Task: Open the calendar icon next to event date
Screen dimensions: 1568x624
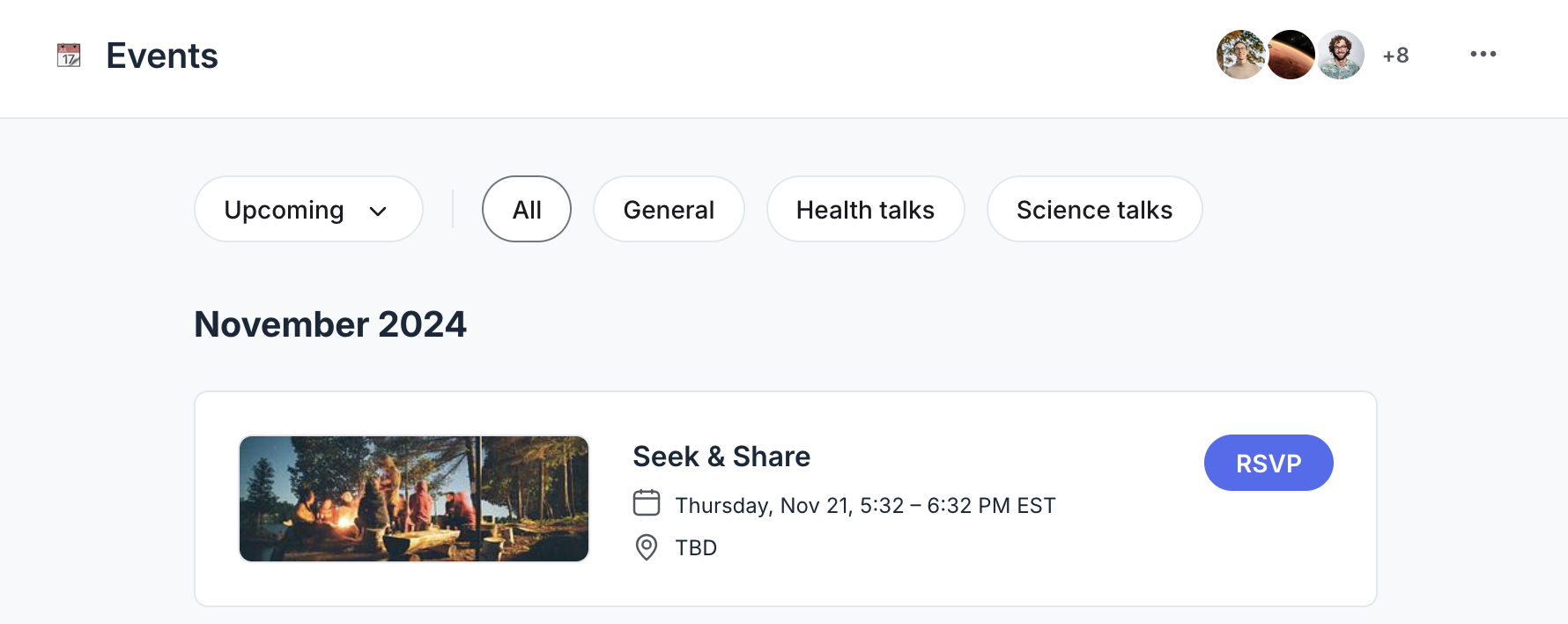Action: 647,502
